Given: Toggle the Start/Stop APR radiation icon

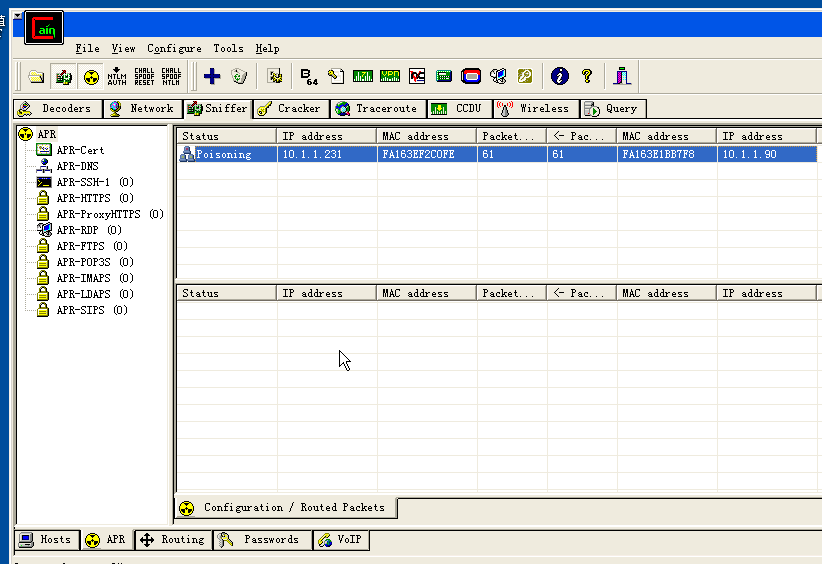Looking at the screenshot, I should click(x=91, y=77).
